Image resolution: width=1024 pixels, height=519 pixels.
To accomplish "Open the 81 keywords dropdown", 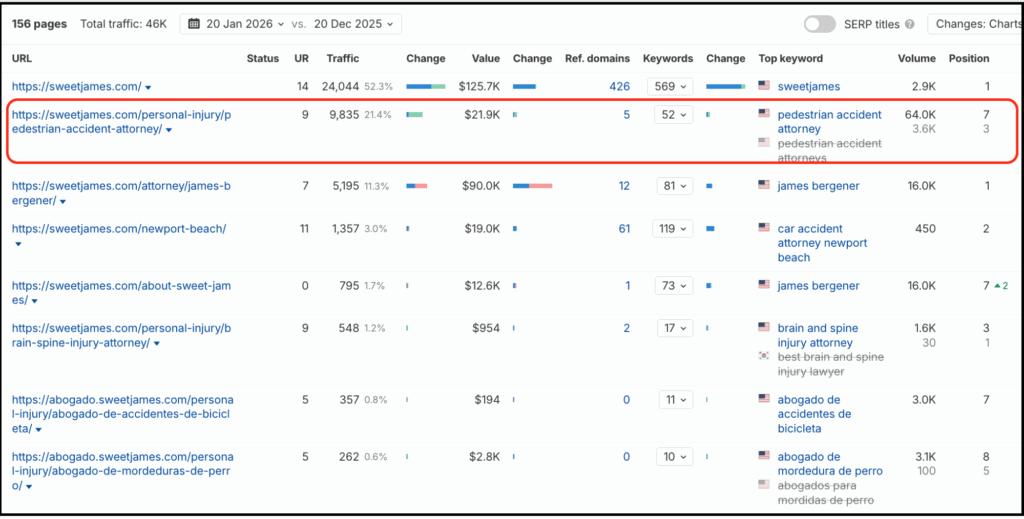I will (x=675, y=185).
